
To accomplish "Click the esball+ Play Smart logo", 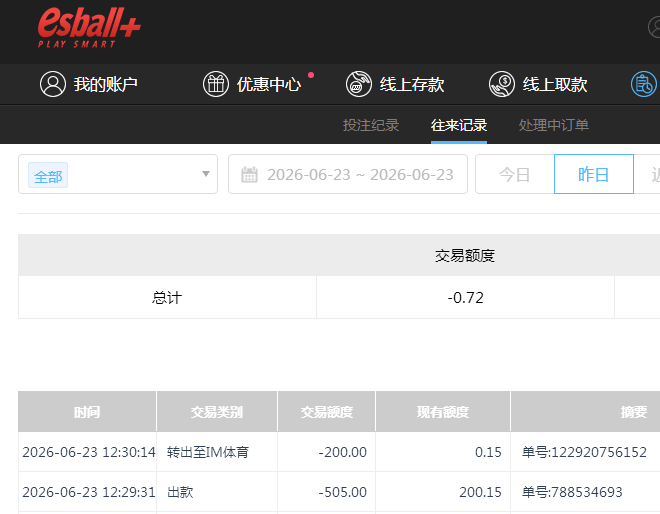I will (x=89, y=28).
